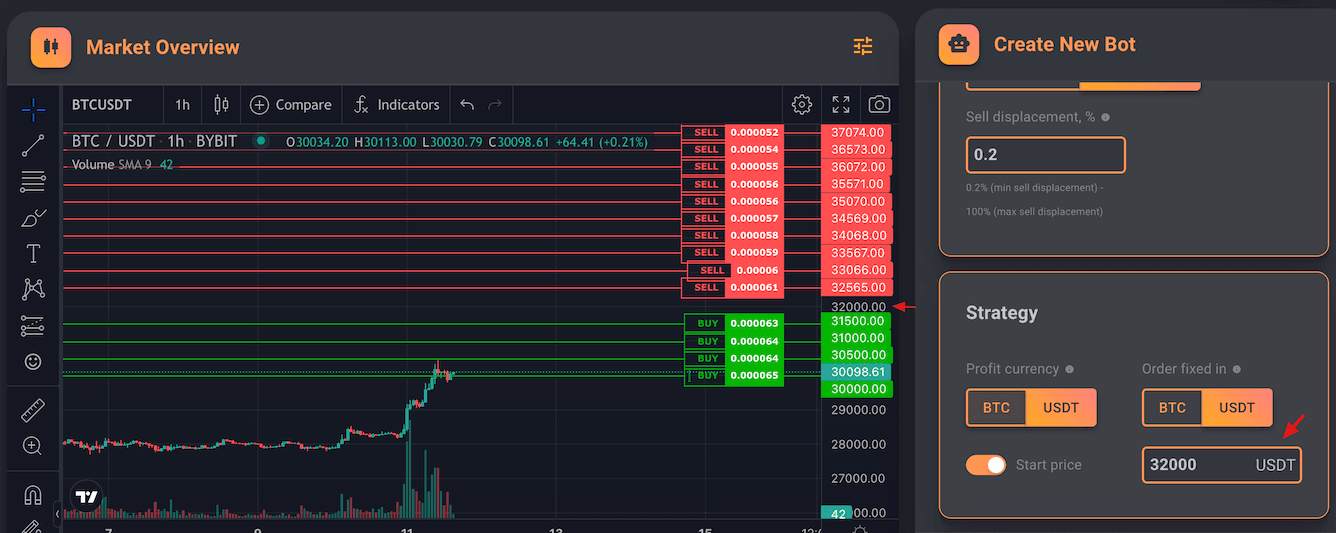Open the BTCUSDT symbol search
Viewport: 1336px width, 533px height.
pos(102,105)
